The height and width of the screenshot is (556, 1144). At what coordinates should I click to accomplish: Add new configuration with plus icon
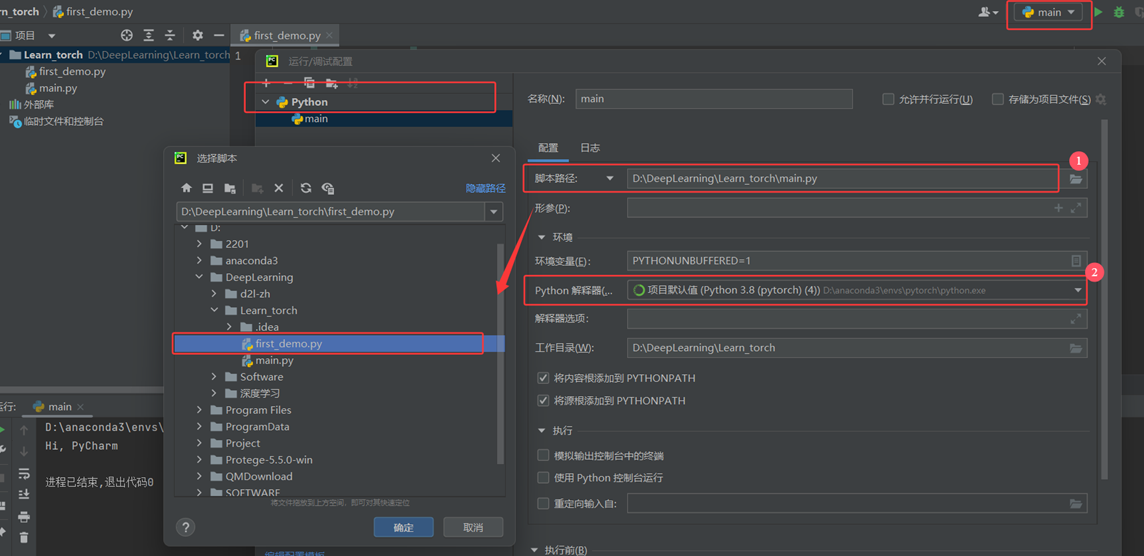click(x=266, y=83)
